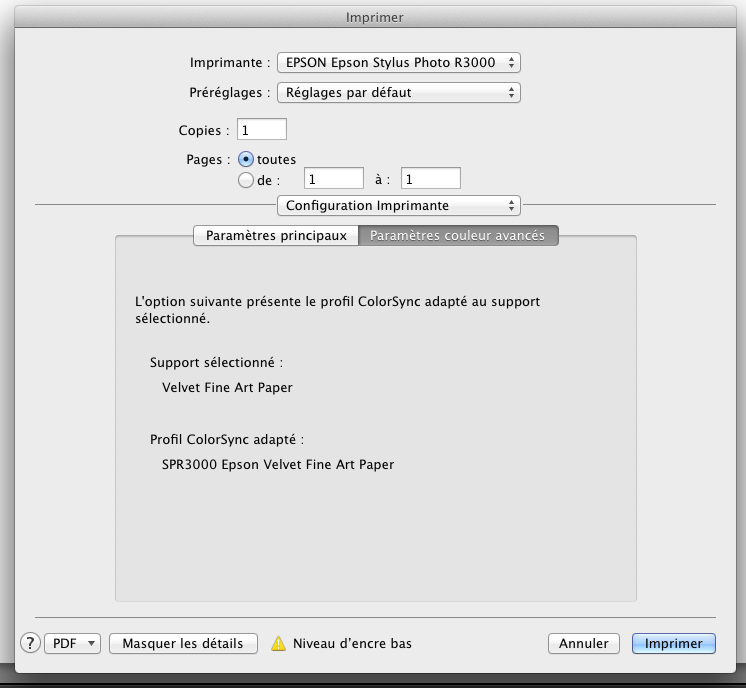The width and height of the screenshot is (746, 688).
Task: Choose the "de" page range radio button
Action: (x=246, y=179)
